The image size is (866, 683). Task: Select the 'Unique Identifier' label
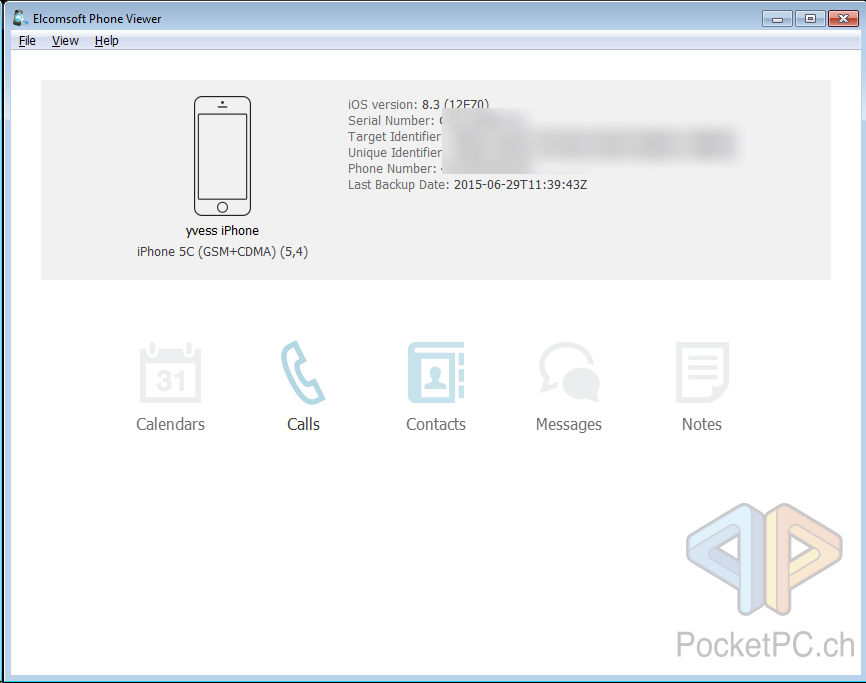(x=394, y=152)
